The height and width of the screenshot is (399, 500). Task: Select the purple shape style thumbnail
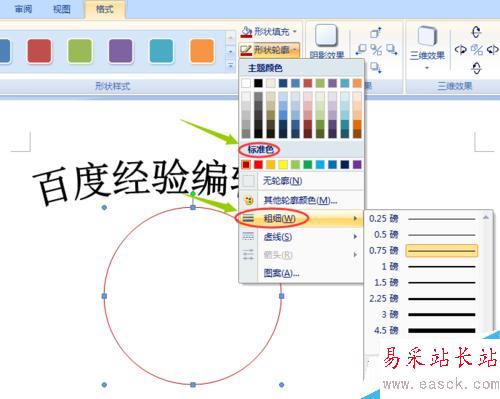(121, 51)
